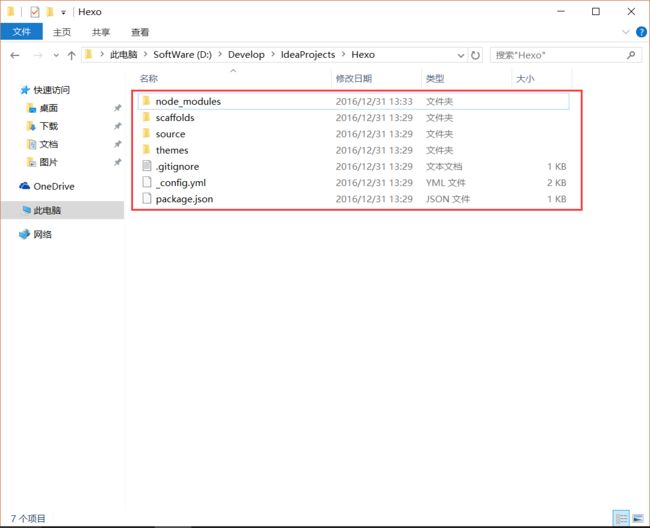Image resolution: width=650 pixels, height=528 pixels.
Task: Click the node_modules folder icon
Action: (146, 101)
